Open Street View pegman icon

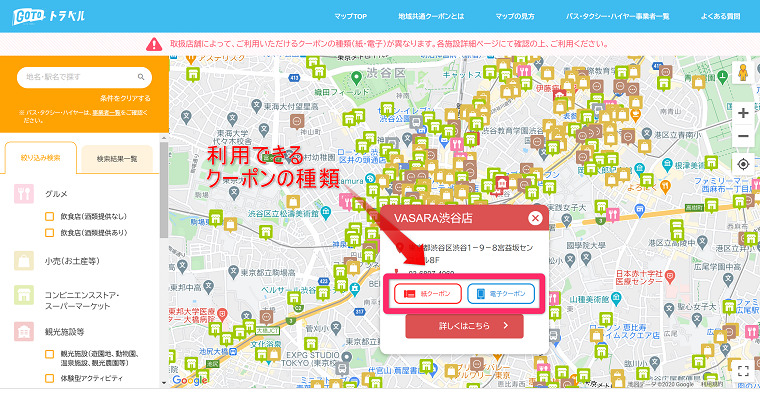point(743,73)
